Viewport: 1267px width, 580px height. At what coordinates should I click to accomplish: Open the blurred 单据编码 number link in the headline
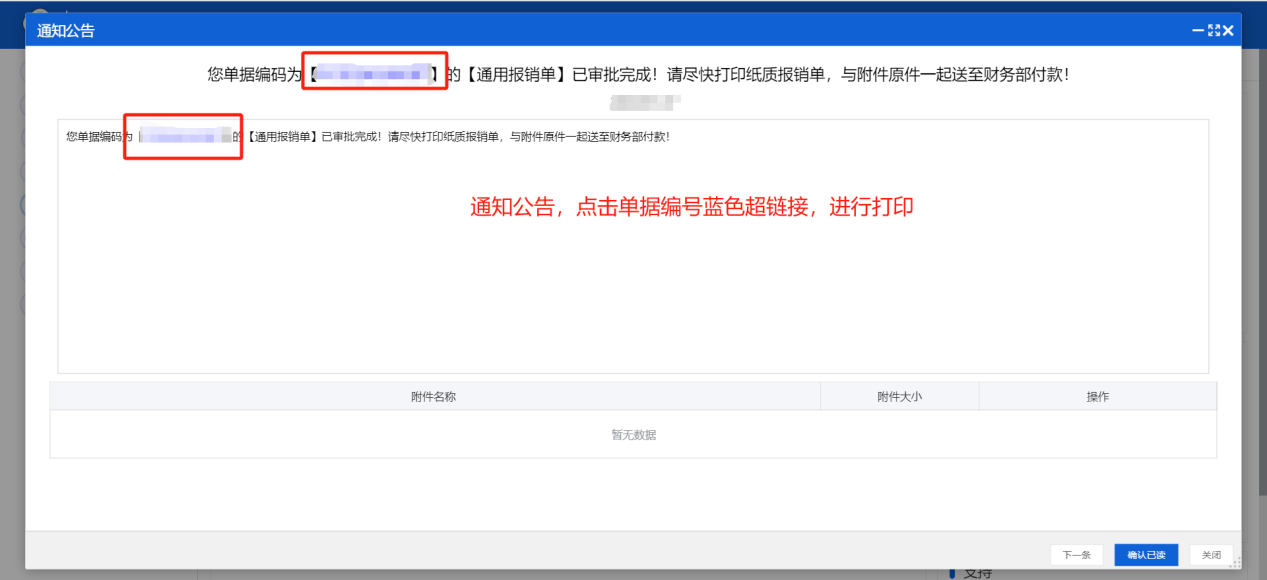[374, 71]
